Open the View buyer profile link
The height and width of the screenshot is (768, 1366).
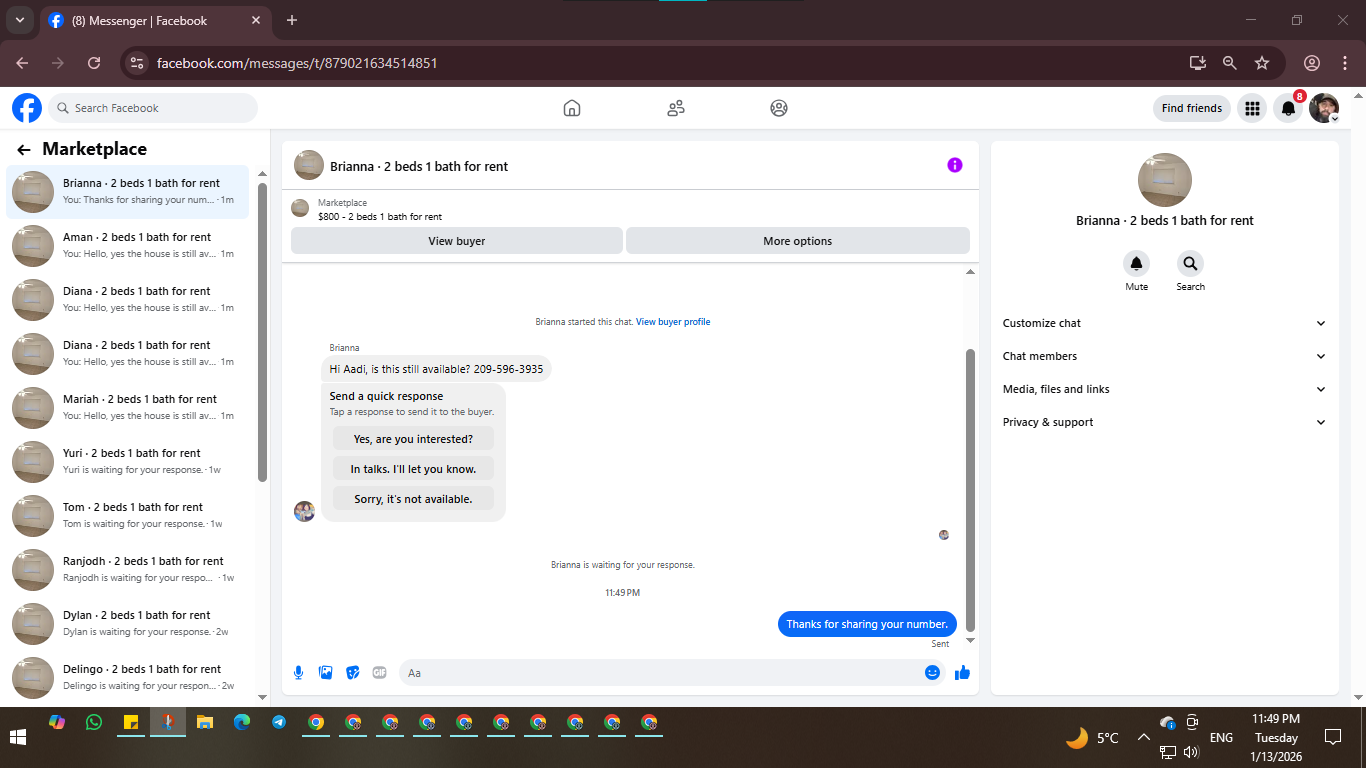point(673,322)
